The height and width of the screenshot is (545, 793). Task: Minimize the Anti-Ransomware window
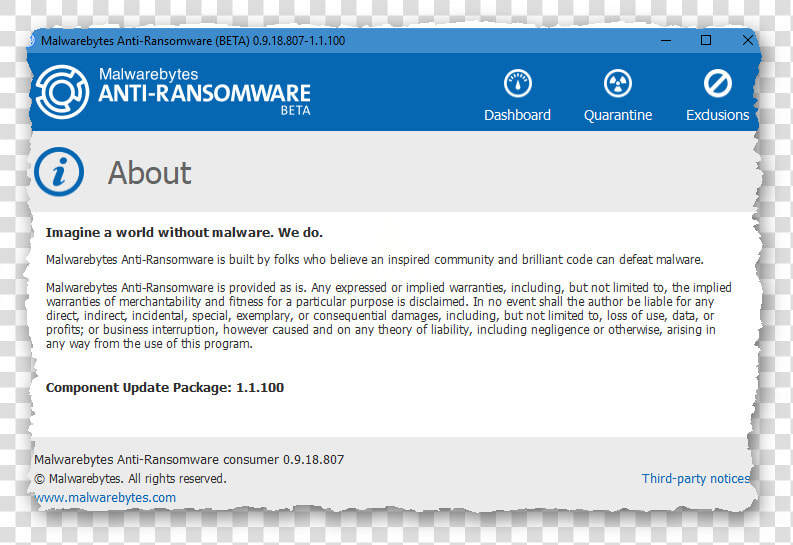click(666, 40)
